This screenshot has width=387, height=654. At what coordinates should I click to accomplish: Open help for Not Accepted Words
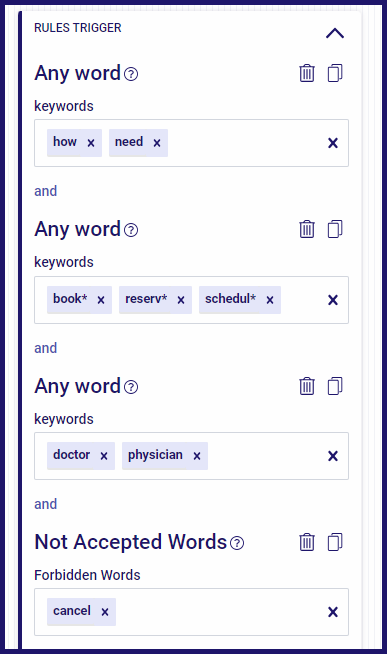(x=237, y=543)
